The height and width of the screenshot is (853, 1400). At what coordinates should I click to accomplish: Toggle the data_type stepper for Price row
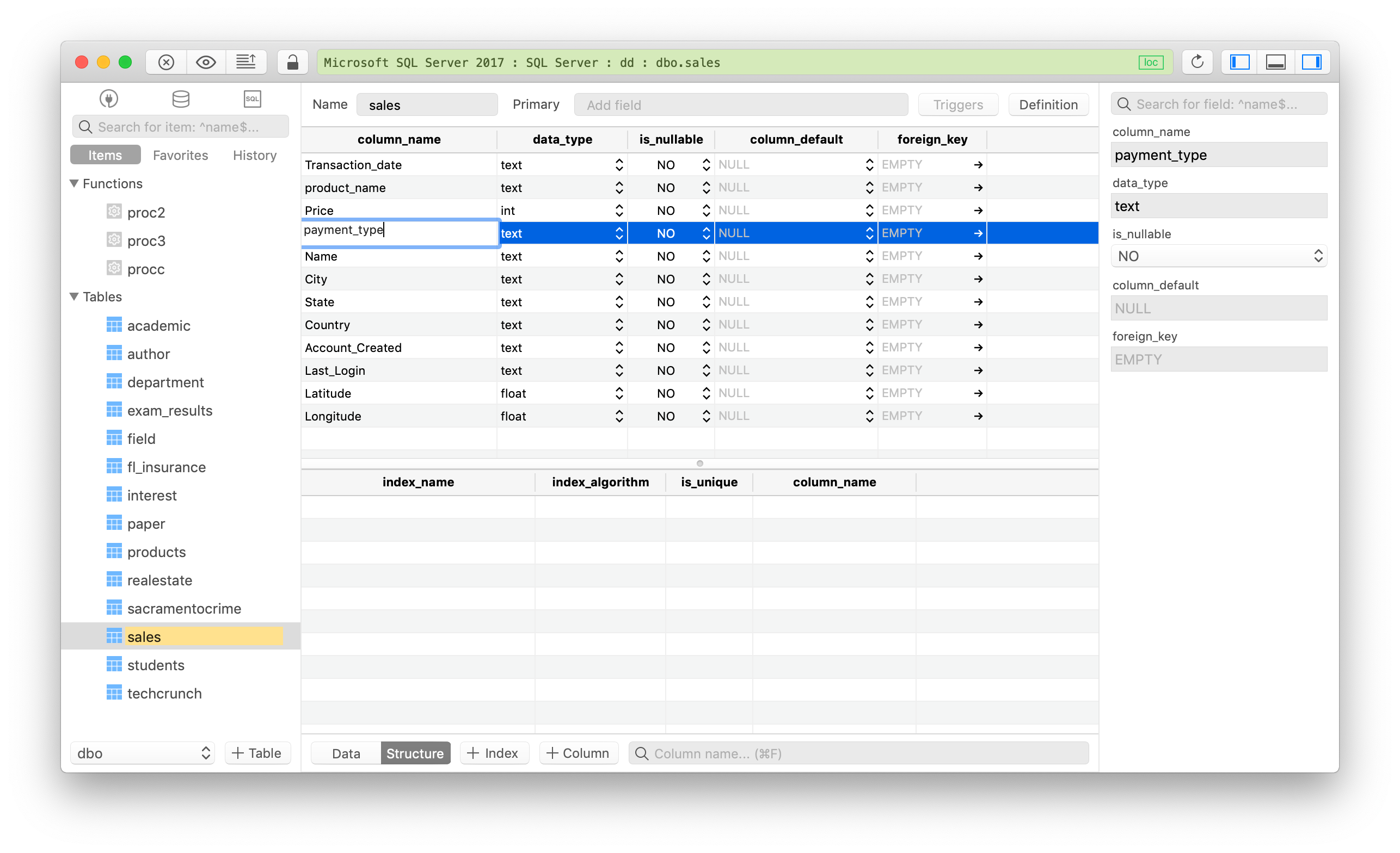(620, 210)
